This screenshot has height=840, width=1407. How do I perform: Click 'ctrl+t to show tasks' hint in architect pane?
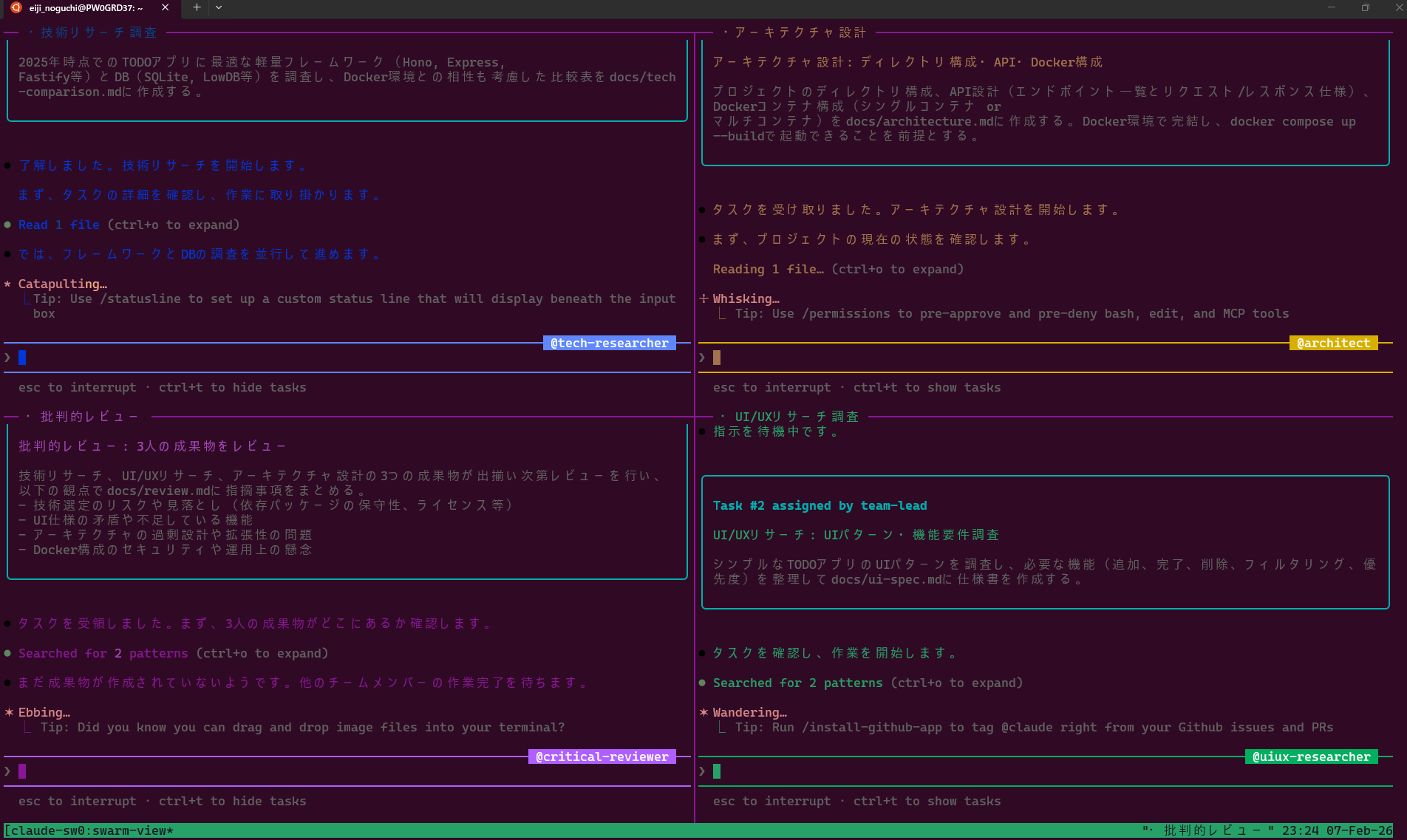pyautogui.click(x=927, y=387)
